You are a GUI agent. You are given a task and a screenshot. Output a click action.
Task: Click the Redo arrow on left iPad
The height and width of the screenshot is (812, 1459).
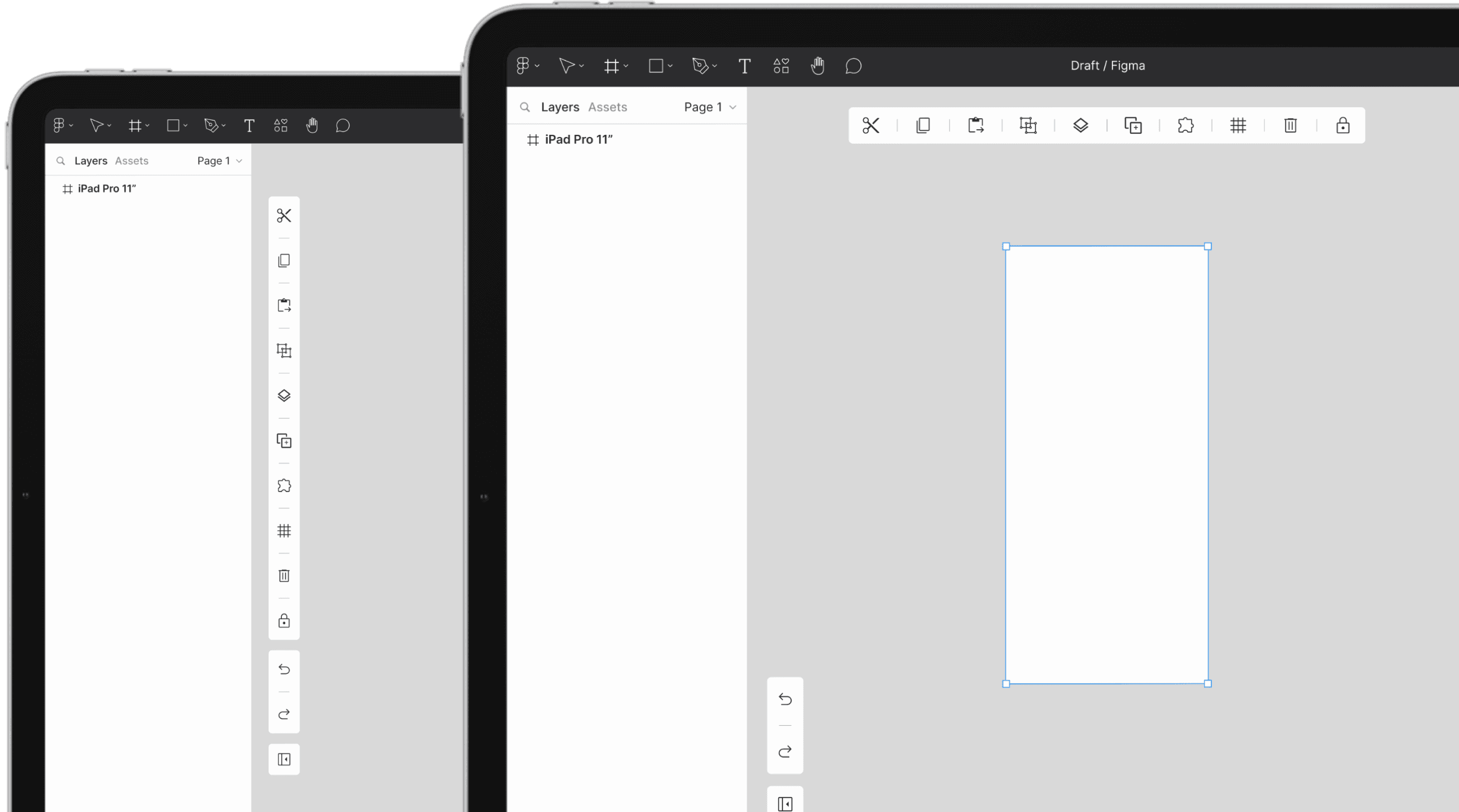pos(284,715)
